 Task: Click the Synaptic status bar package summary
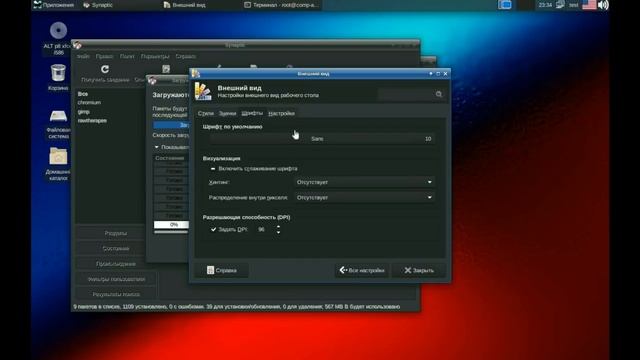237,307
